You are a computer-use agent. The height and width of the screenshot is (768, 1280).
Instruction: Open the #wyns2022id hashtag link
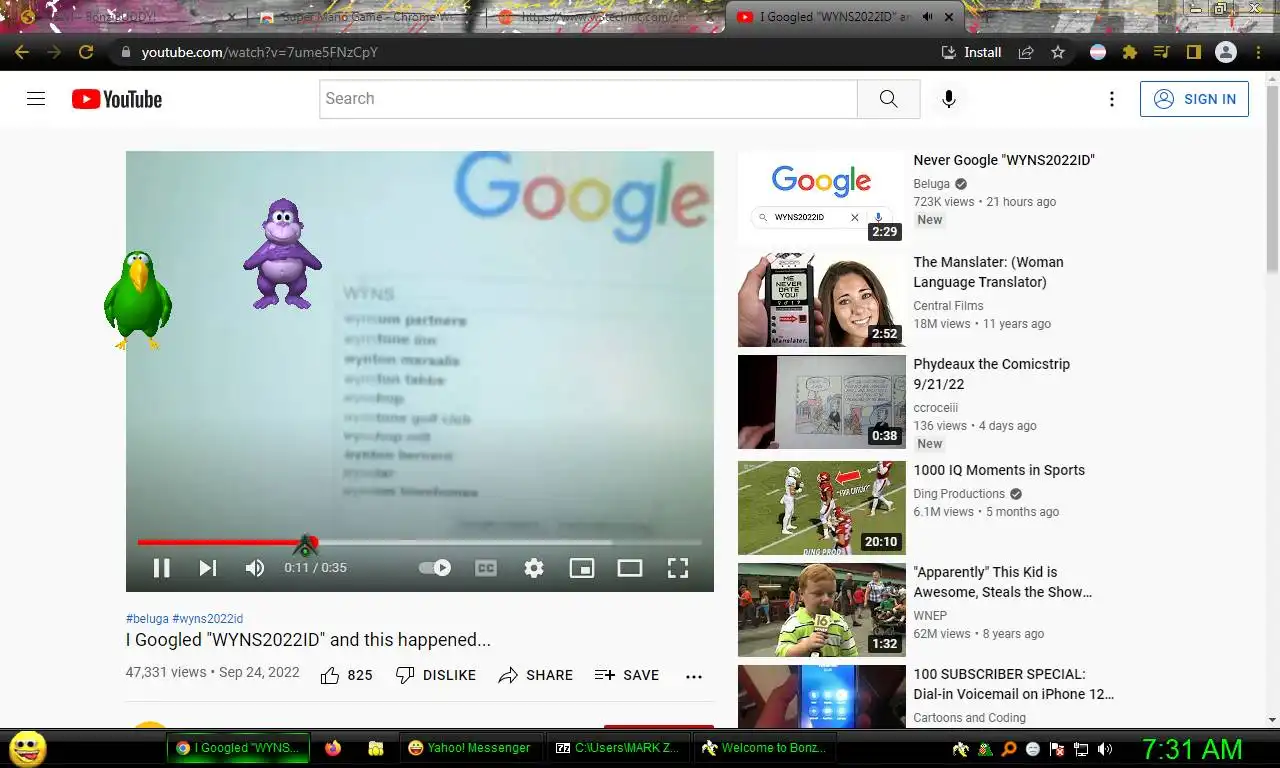(x=207, y=619)
